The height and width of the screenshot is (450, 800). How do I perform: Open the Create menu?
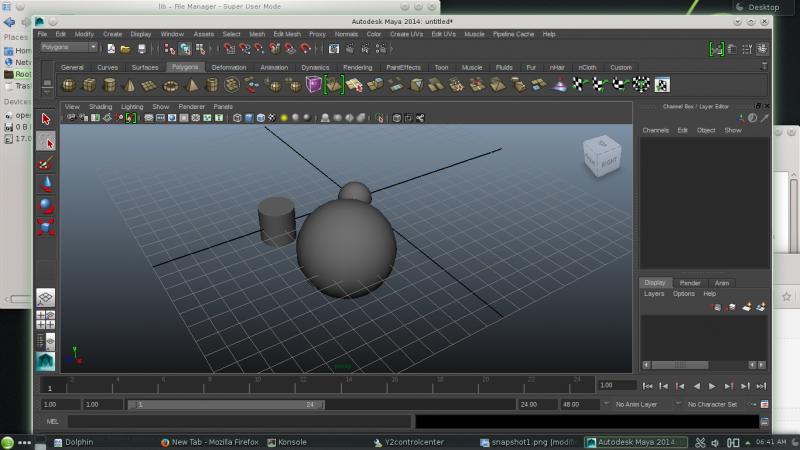click(112, 34)
